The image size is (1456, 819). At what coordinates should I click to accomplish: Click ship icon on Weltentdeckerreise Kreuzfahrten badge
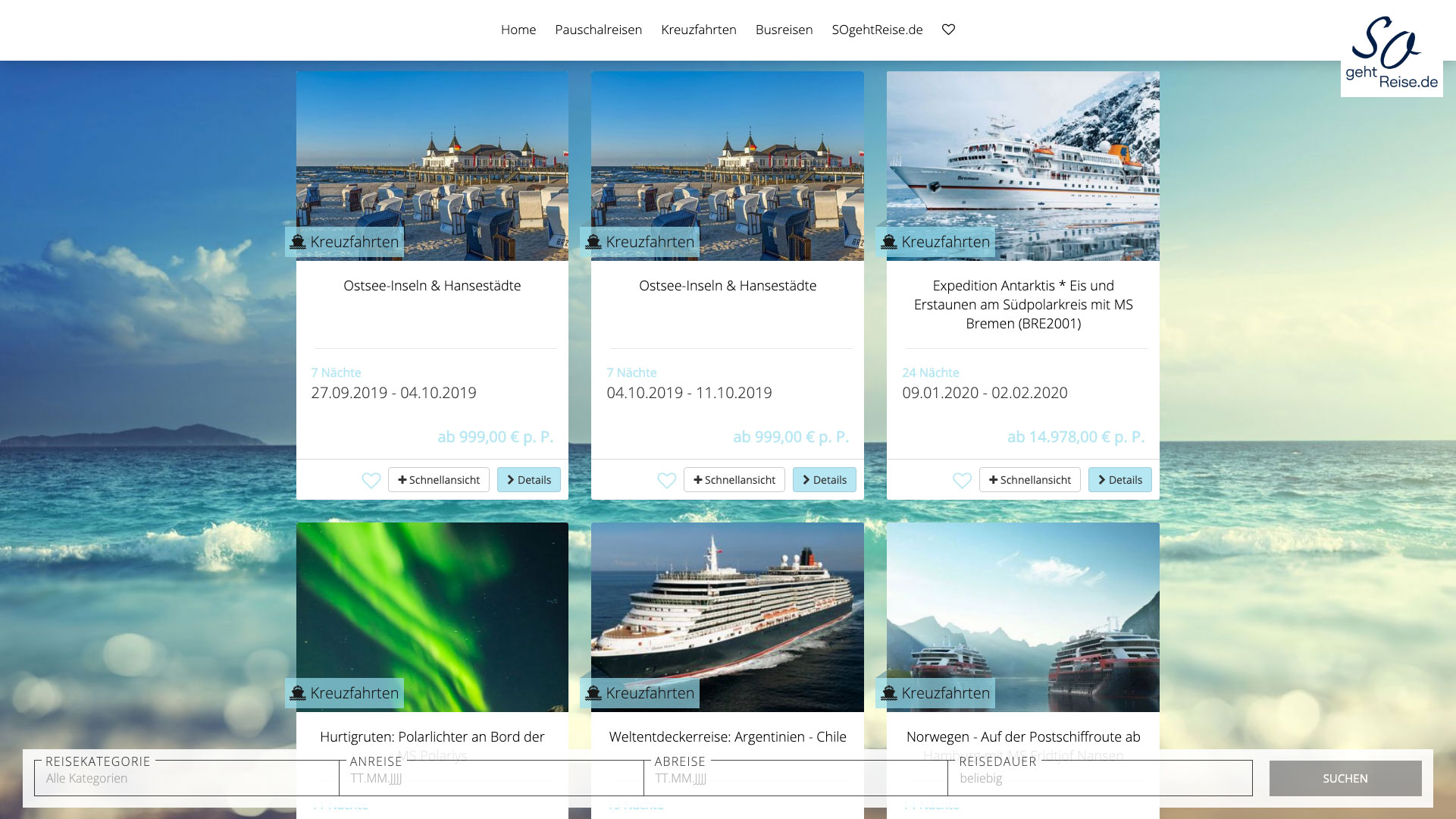coord(593,693)
